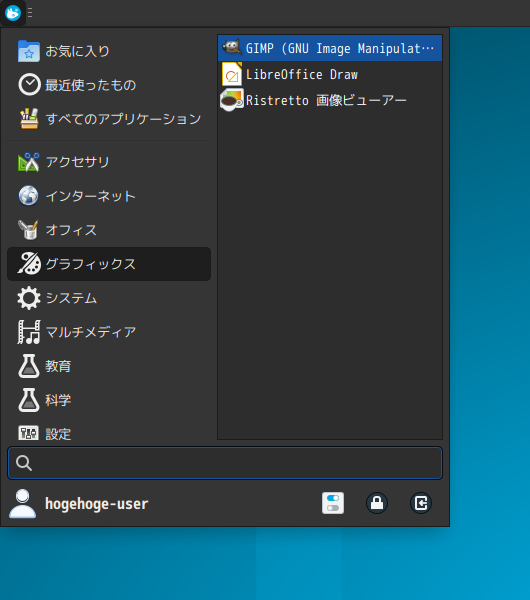
Task: Select the アクセサリ category
Action: click(x=109, y=162)
